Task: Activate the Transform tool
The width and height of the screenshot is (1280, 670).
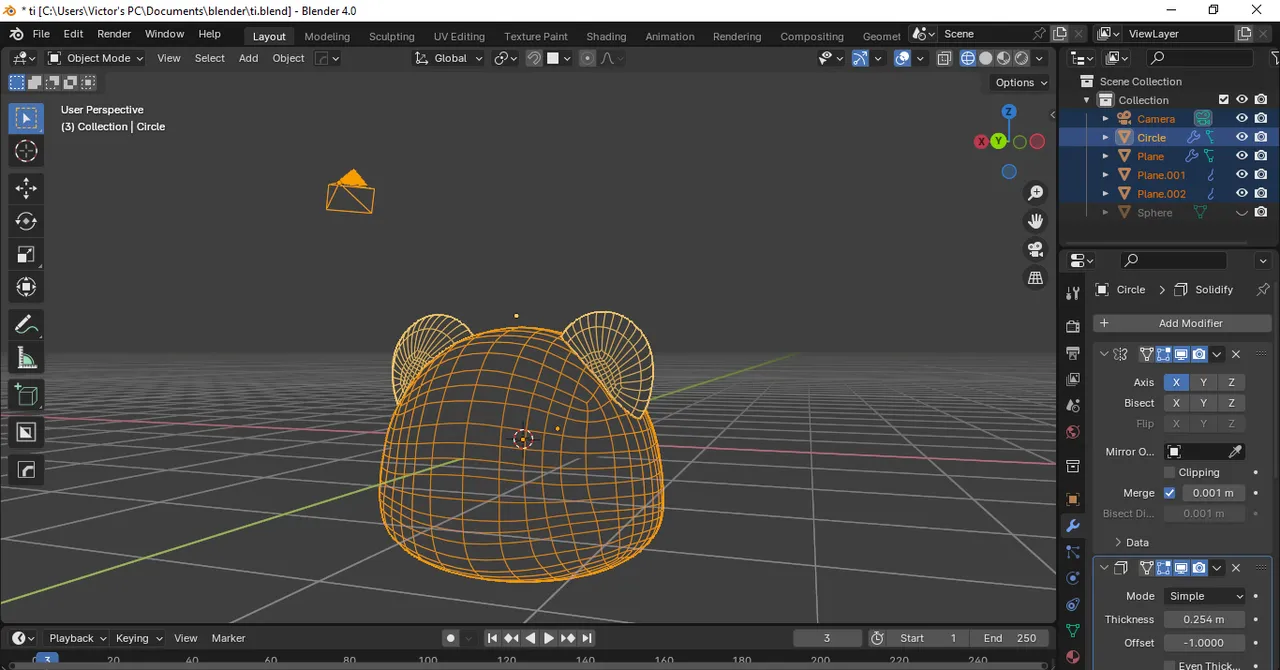Action: 26,287
